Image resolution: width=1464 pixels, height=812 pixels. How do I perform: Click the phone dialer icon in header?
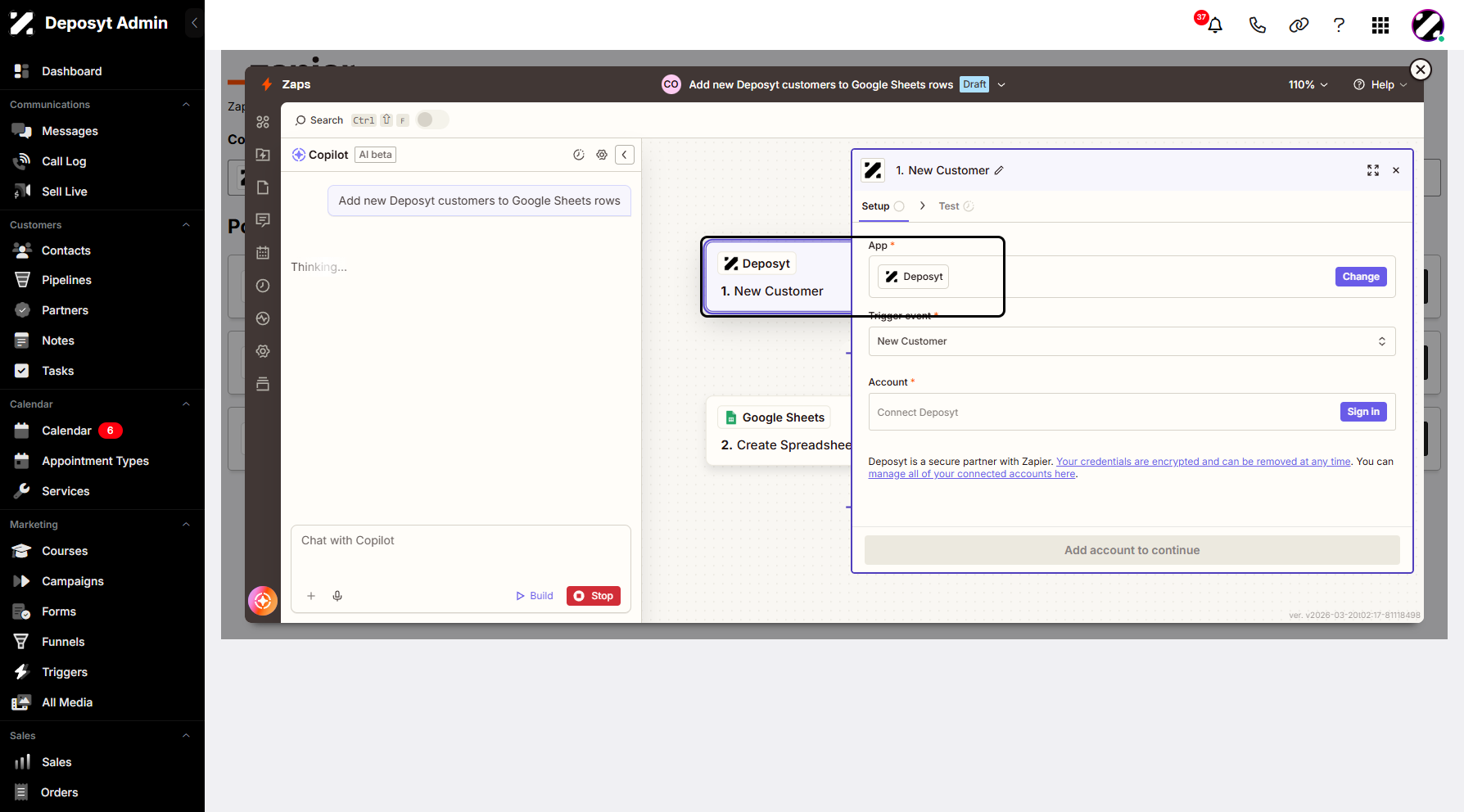[1258, 25]
